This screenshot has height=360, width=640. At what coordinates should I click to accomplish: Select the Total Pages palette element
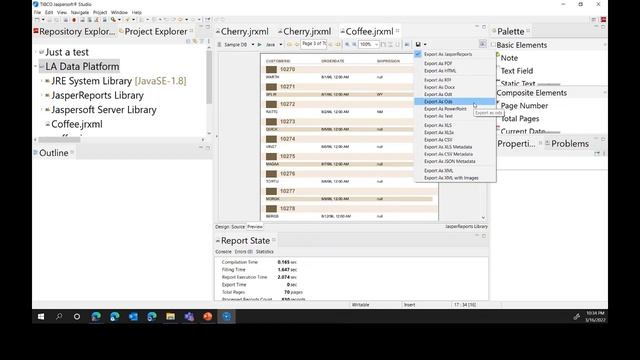coord(520,119)
